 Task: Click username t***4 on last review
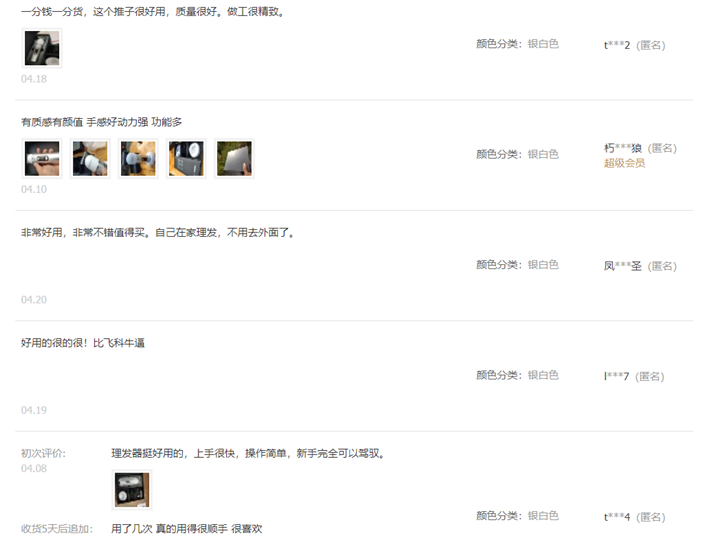617,517
